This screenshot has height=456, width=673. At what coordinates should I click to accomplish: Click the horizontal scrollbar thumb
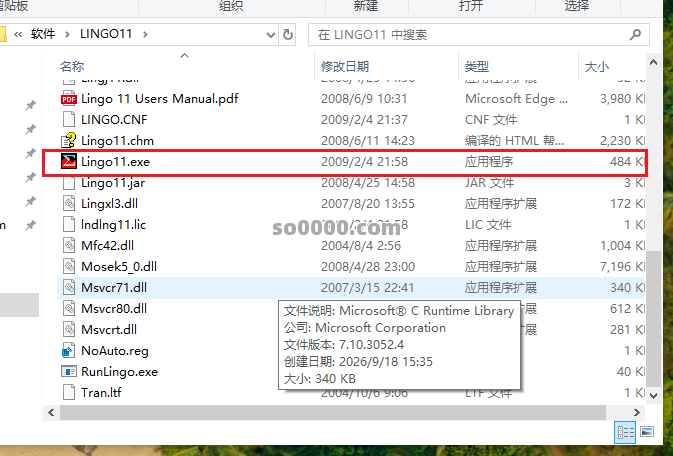[x=333, y=413]
